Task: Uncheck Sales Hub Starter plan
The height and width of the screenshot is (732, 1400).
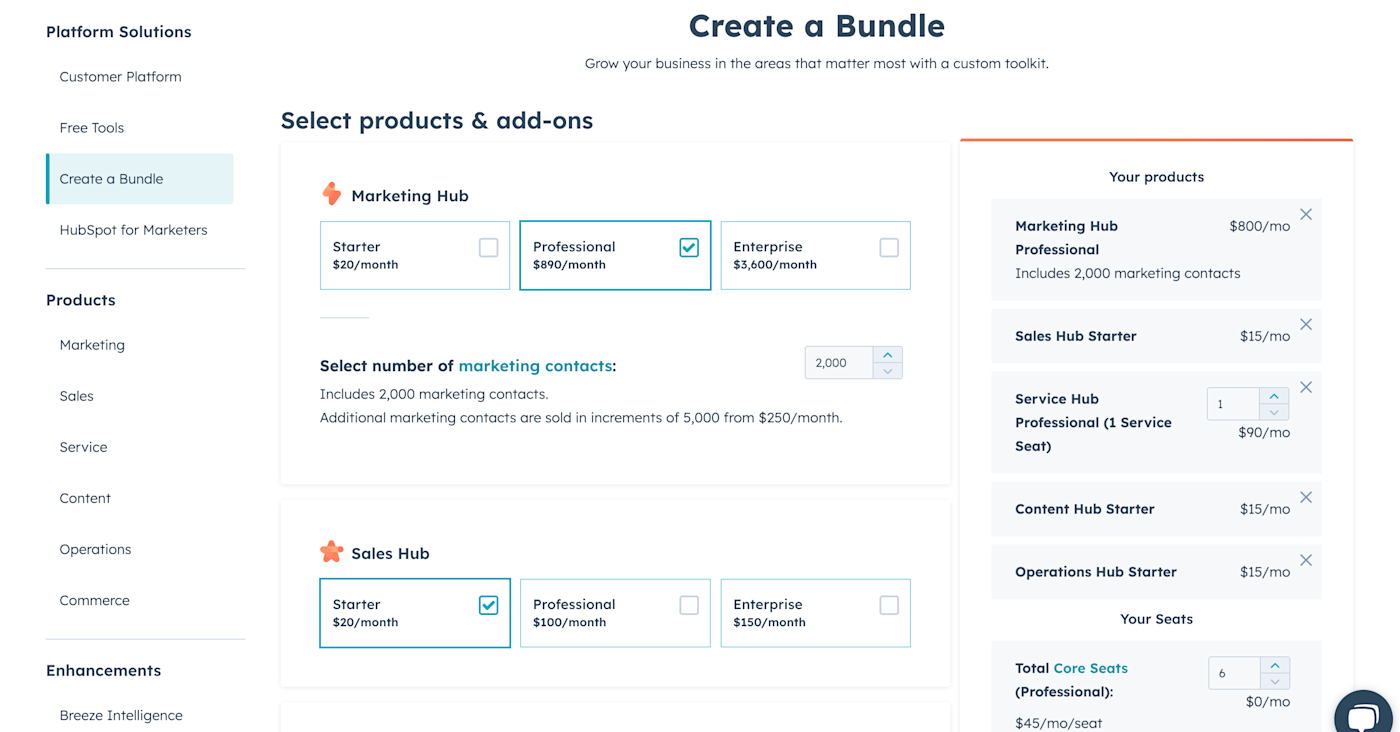Action: pyautogui.click(x=488, y=605)
